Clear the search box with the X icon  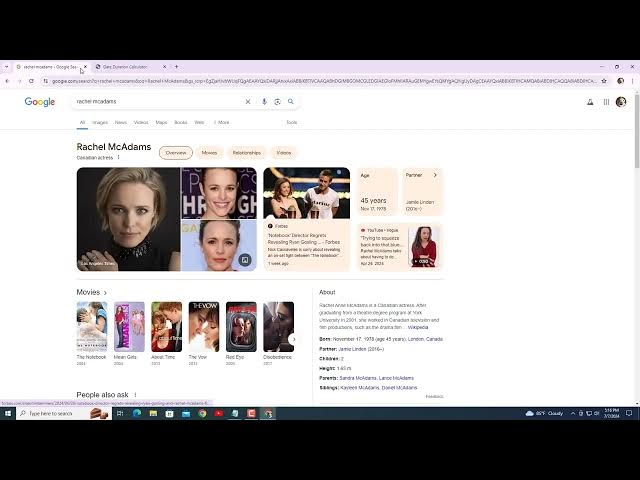point(248,102)
